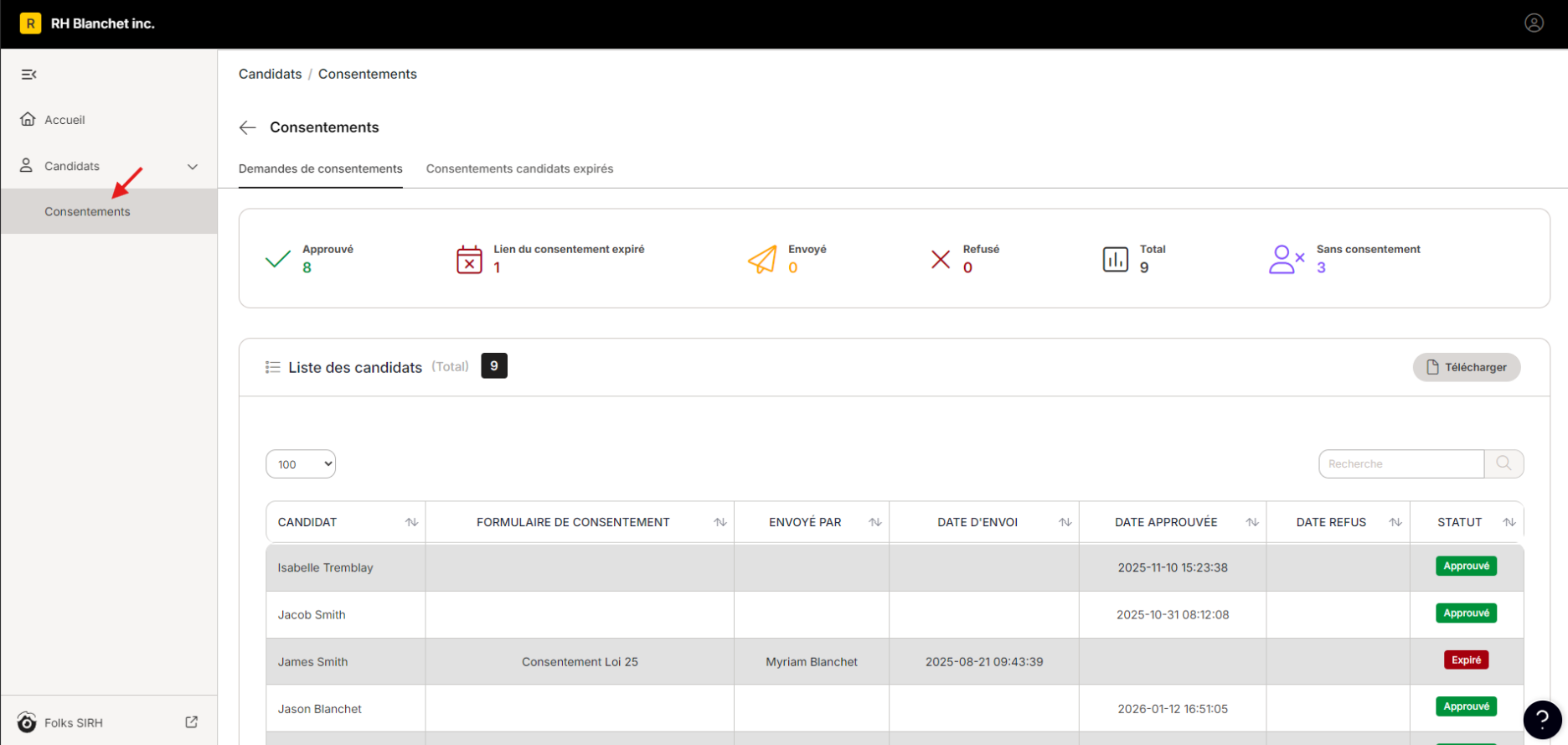Click Jason Blanchet's Approuvé status badge

[x=1467, y=706]
